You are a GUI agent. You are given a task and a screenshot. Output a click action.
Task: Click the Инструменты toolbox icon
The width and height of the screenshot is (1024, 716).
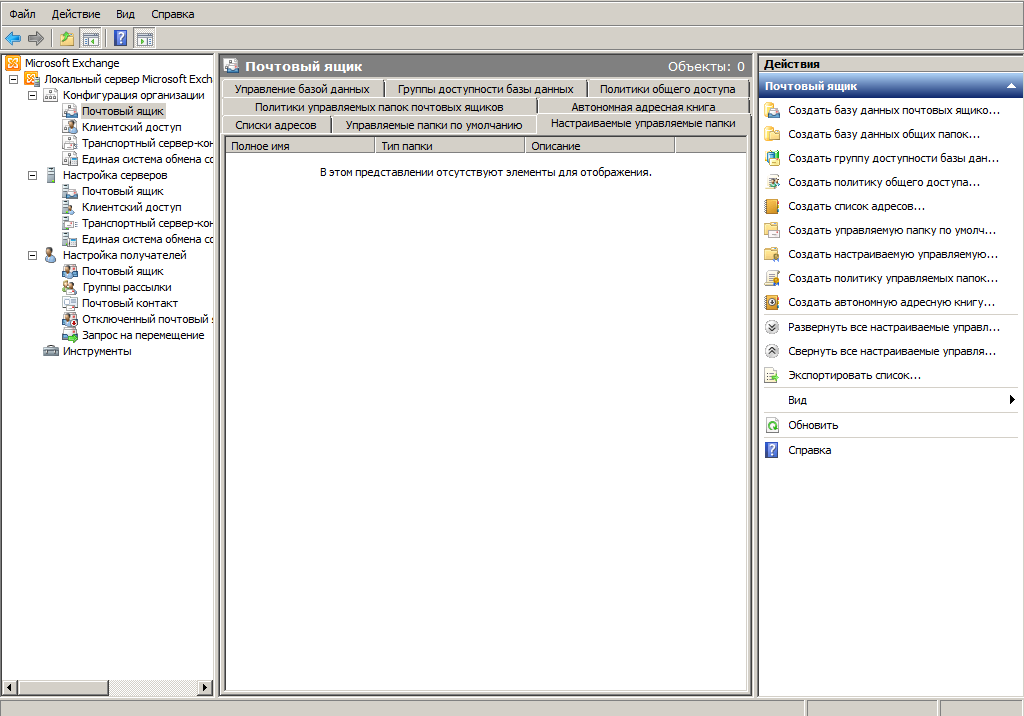pyautogui.click(x=50, y=351)
